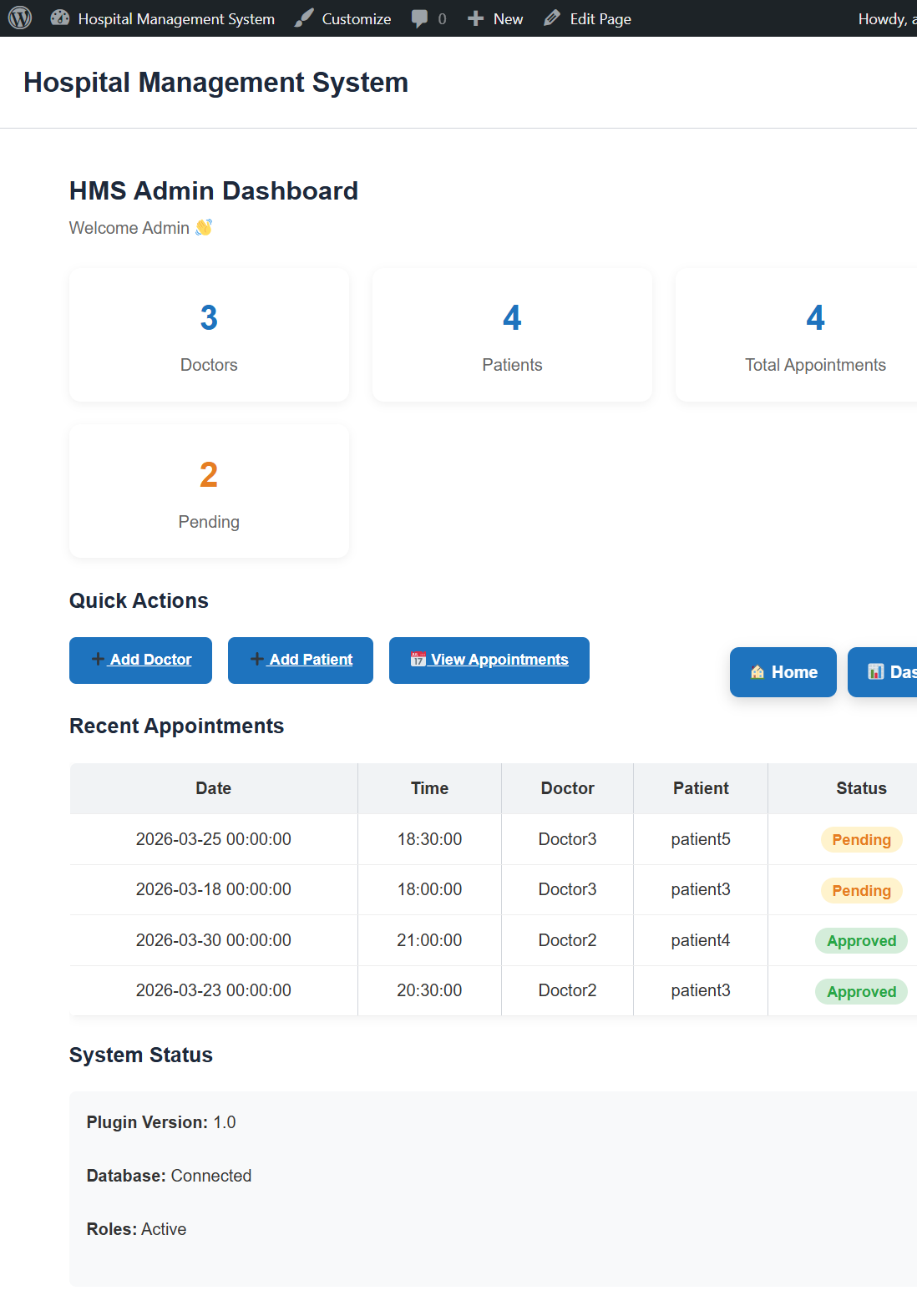
Task: Open the Total Appointments card
Action: tap(796, 335)
